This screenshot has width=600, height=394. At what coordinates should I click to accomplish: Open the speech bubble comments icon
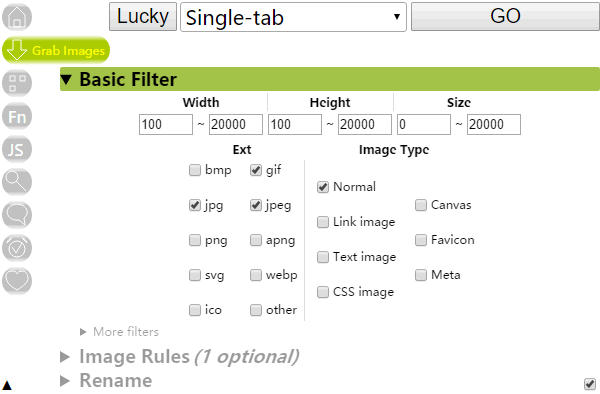[x=17, y=215]
